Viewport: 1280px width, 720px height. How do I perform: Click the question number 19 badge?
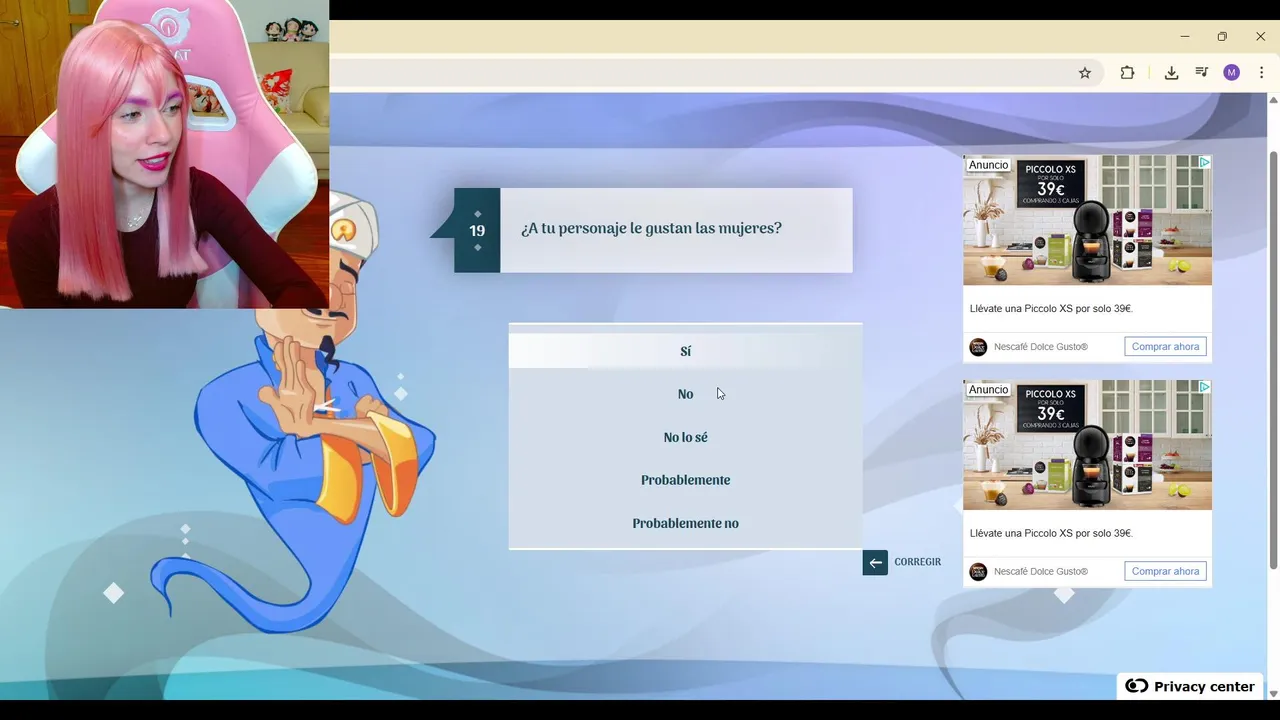(x=477, y=230)
